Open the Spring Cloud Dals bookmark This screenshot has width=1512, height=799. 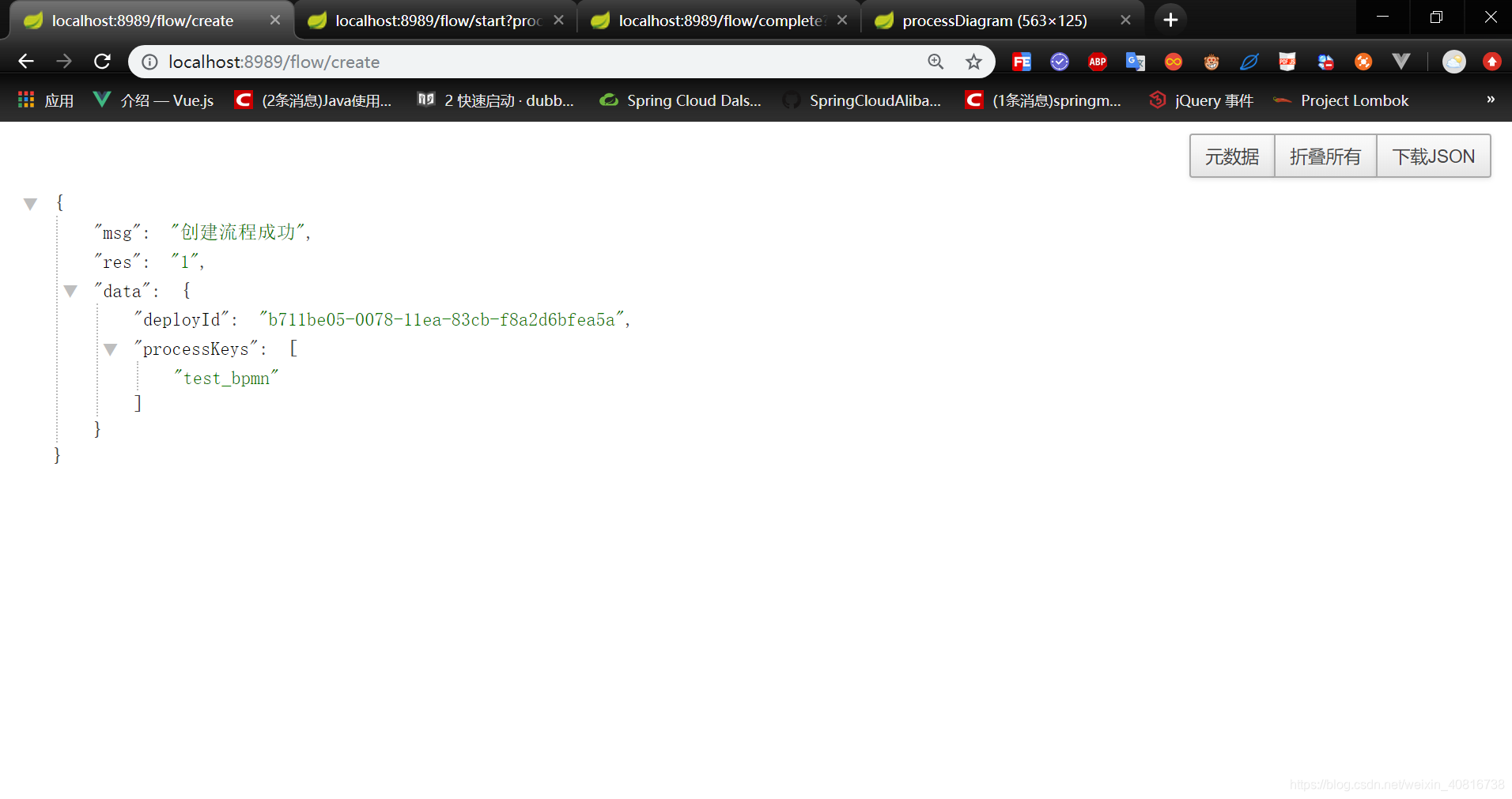[681, 100]
